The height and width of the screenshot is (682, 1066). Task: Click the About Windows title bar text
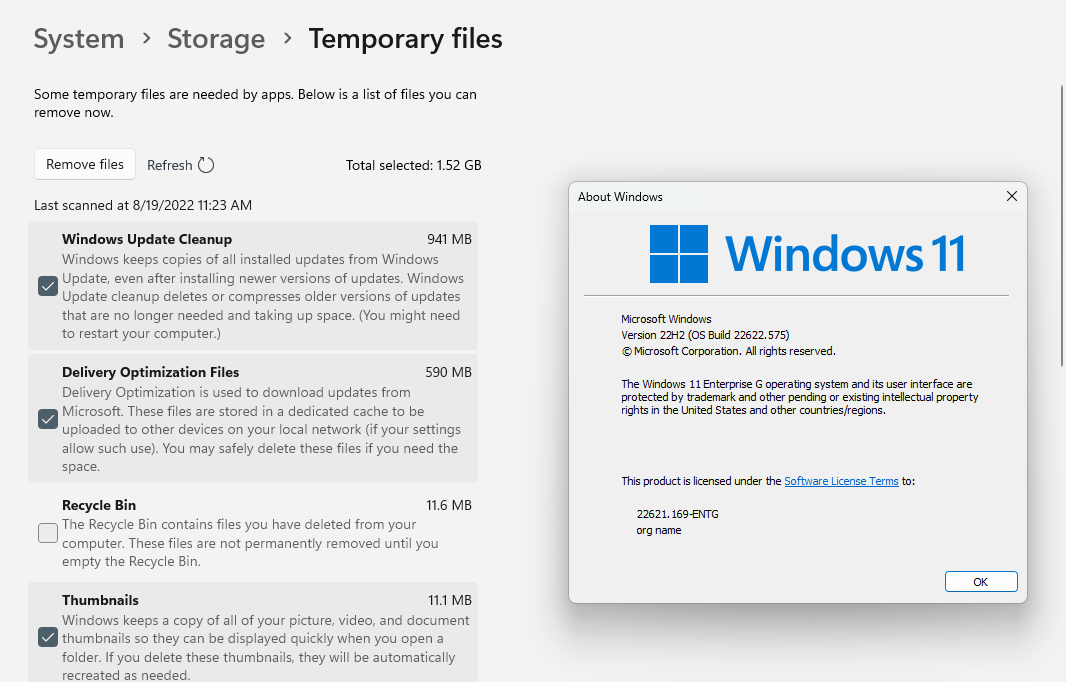click(x=620, y=197)
